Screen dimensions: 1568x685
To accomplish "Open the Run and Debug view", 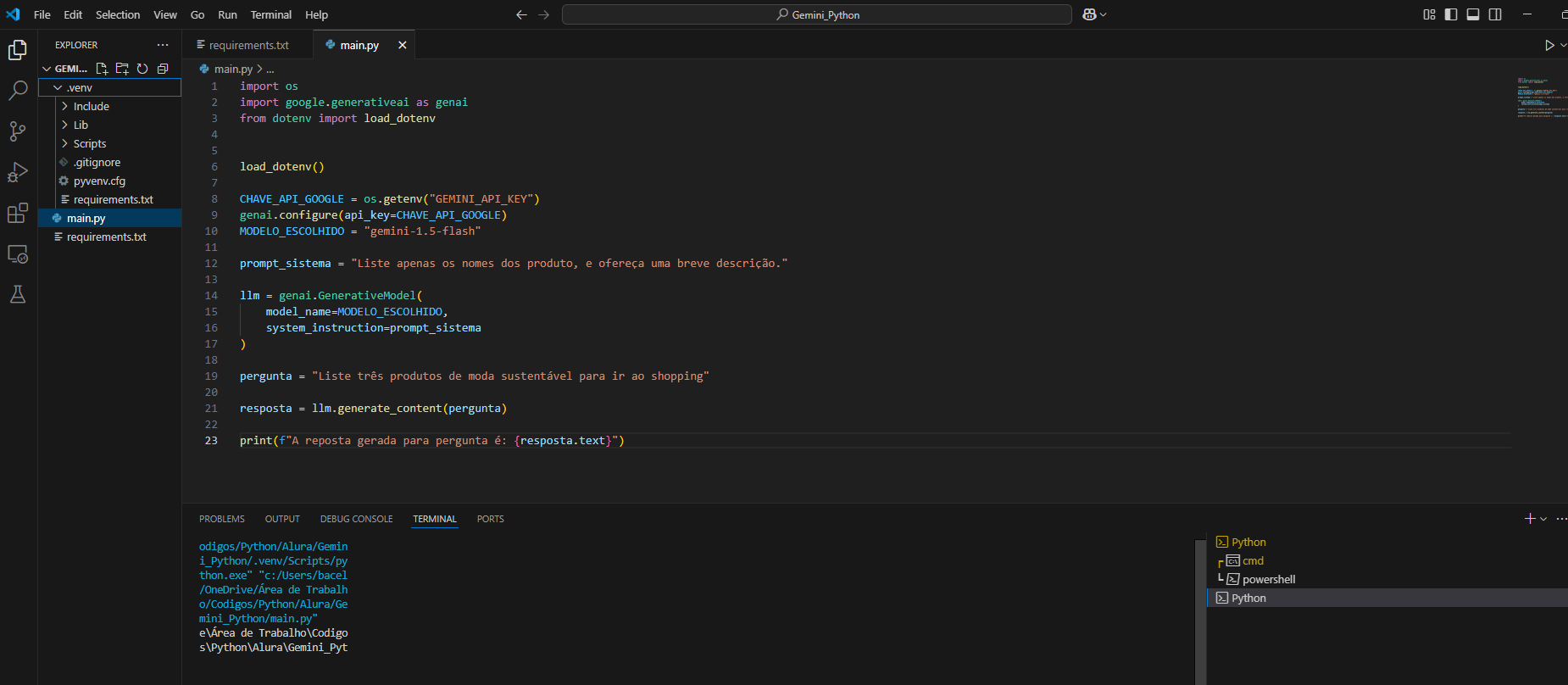I will pyautogui.click(x=18, y=172).
